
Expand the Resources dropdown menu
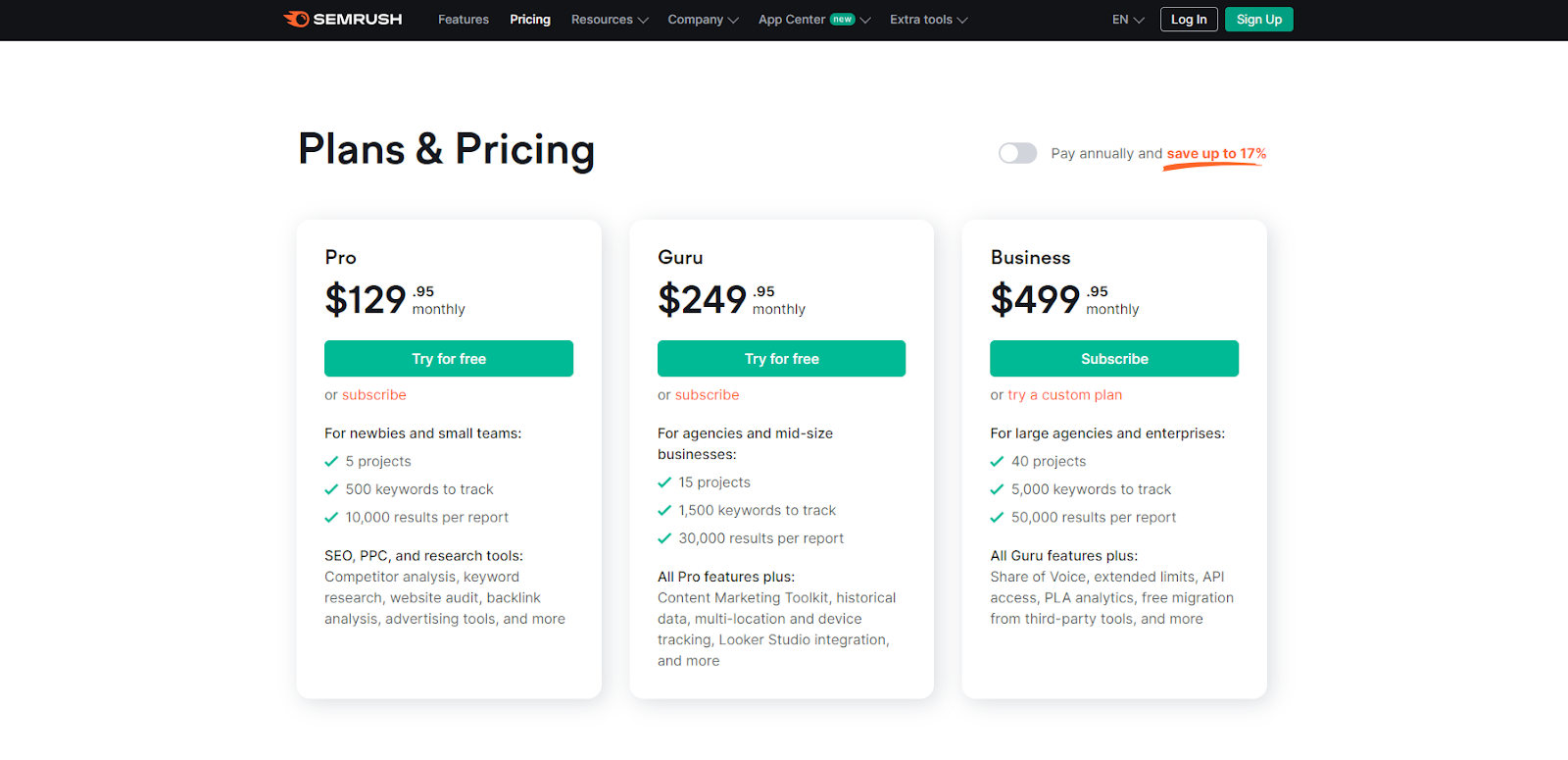[610, 20]
